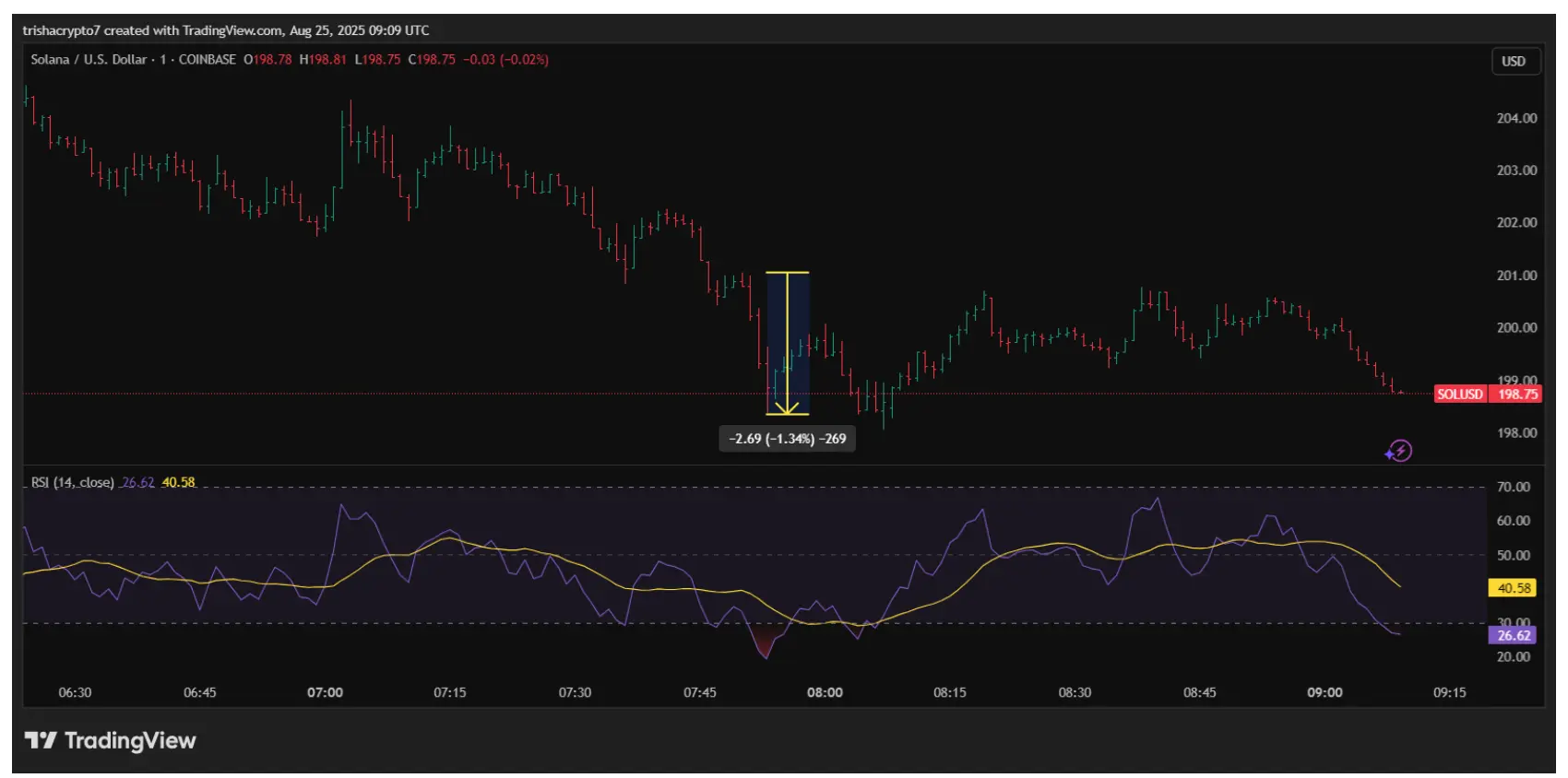The image size is (1568, 778).
Task: Click the C198.75 close price value
Action: click(432, 59)
